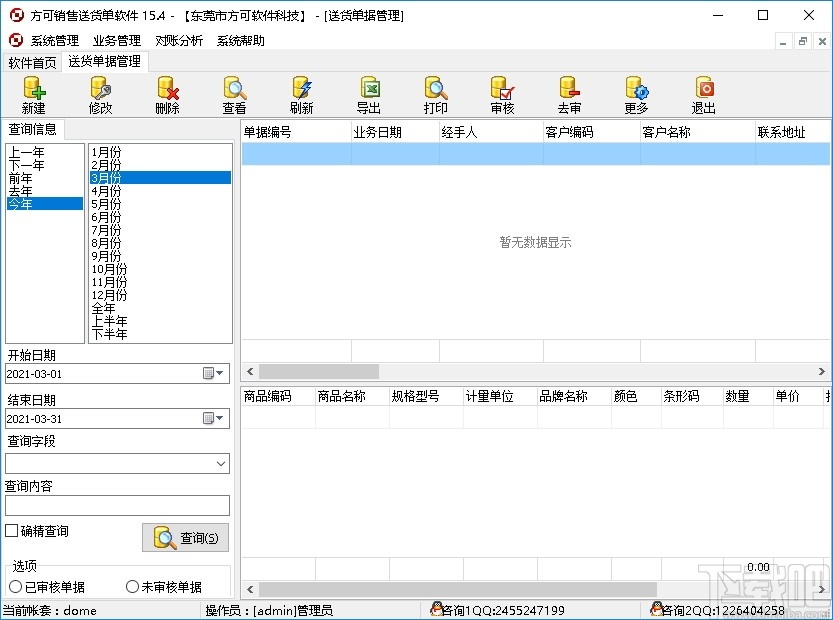The width and height of the screenshot is (833, 620).
Task: Click the 去审 (Un-audit) icon
Action: click(x=569, y=95)
